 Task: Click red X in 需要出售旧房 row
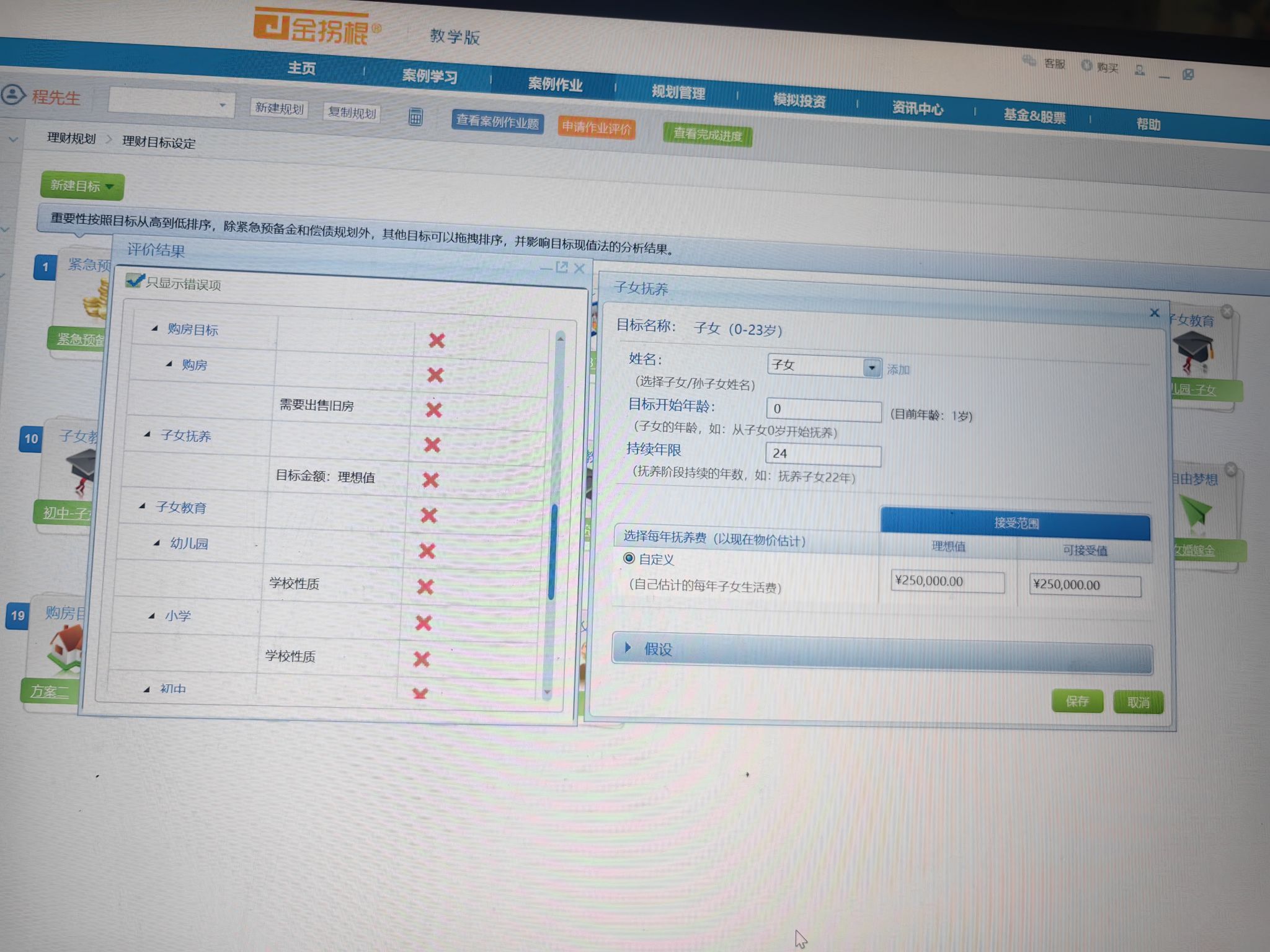coord(434,410)
